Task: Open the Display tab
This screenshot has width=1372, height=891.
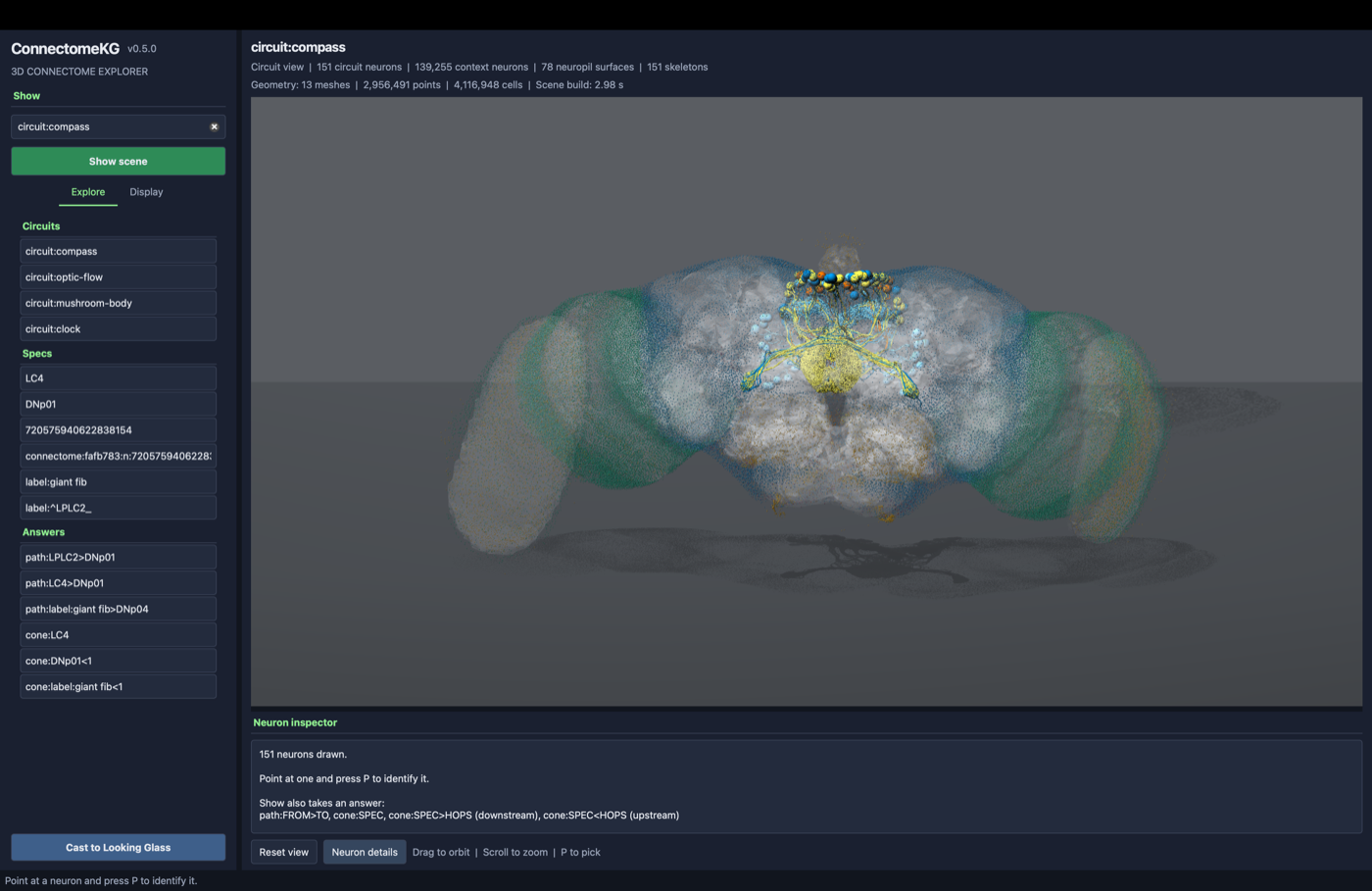Action: (146, 192)
